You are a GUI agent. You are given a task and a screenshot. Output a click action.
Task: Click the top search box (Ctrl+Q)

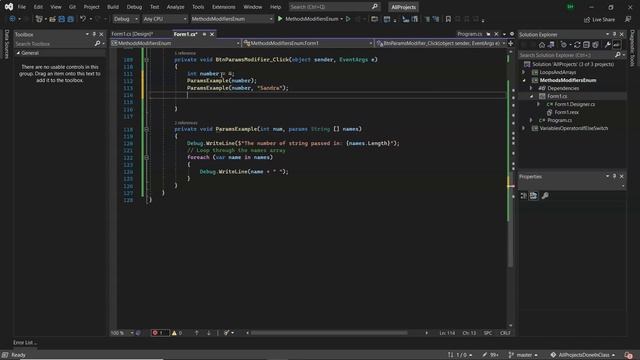[334, 7]
